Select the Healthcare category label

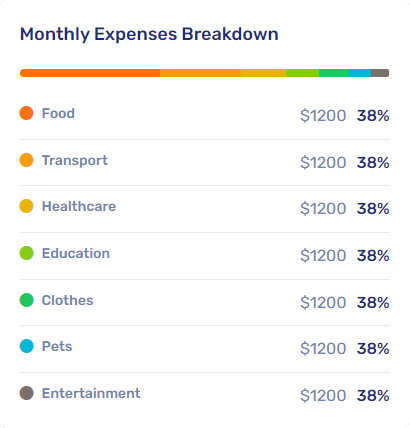pos(79,206)
